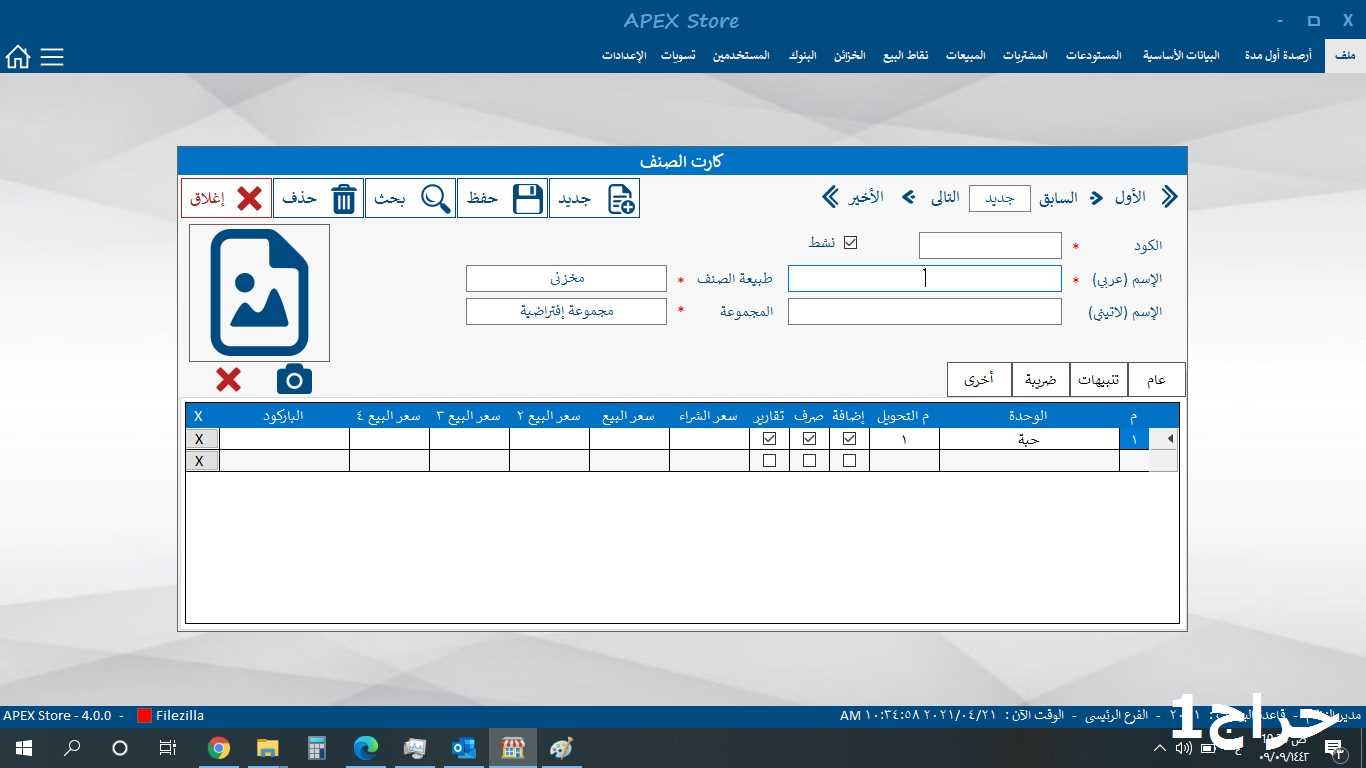Switch to the ضريبة tab
This screenshot has height=768, width=1366.
(1040, 380)
